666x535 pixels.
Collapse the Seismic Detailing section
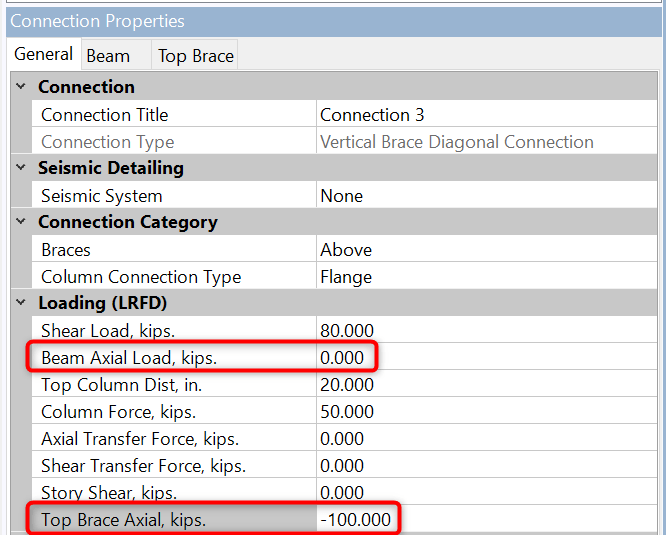click(x=21, y=168)
